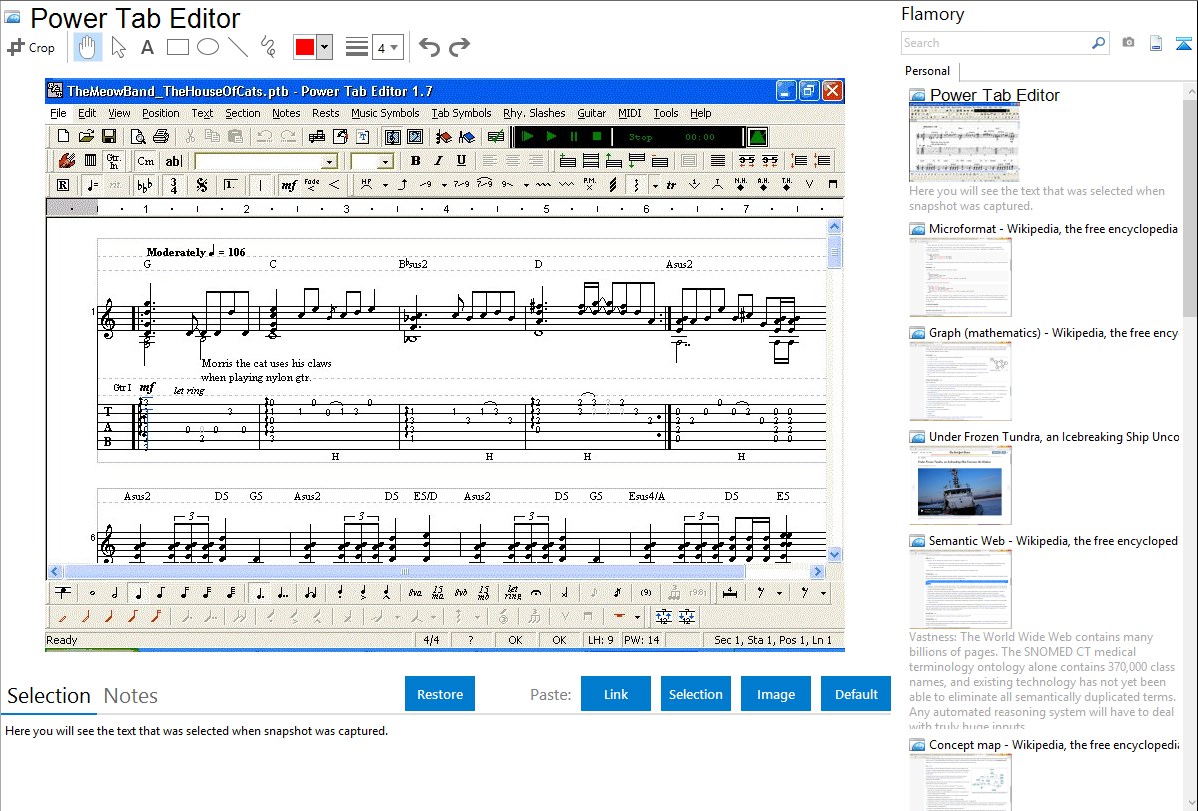This screenshot has width=1198, height=811.
Task: Open the Rhy. Slashes menu
Action: click(534, 113)
